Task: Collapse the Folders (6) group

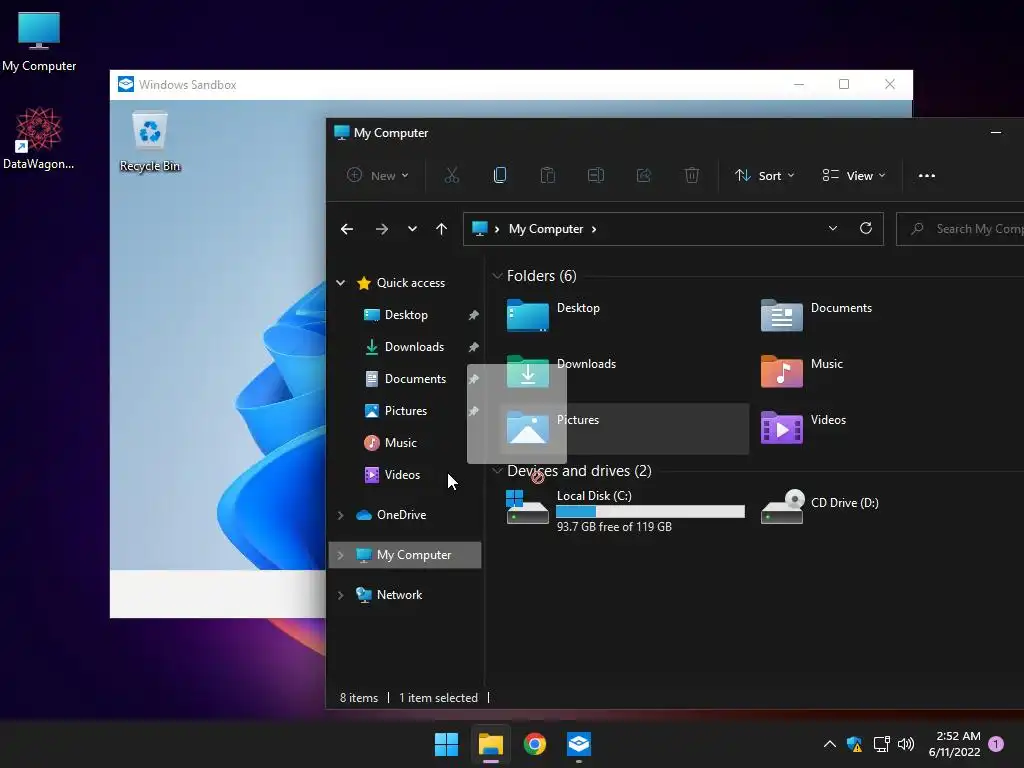Action: pos(497,276)
